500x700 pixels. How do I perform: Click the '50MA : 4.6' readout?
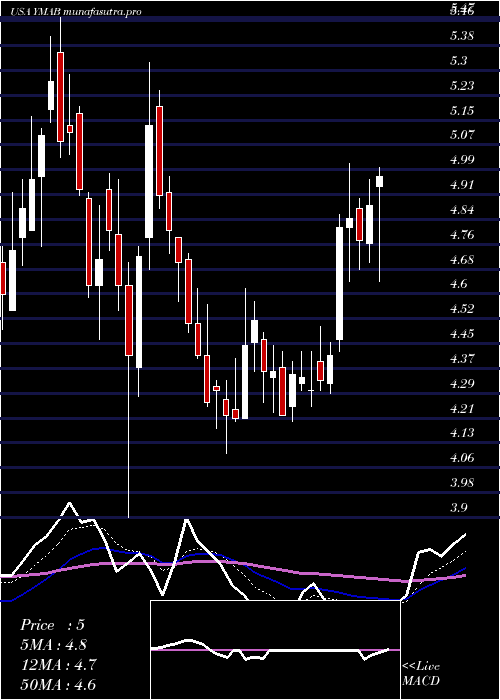(x=58, y=685)
